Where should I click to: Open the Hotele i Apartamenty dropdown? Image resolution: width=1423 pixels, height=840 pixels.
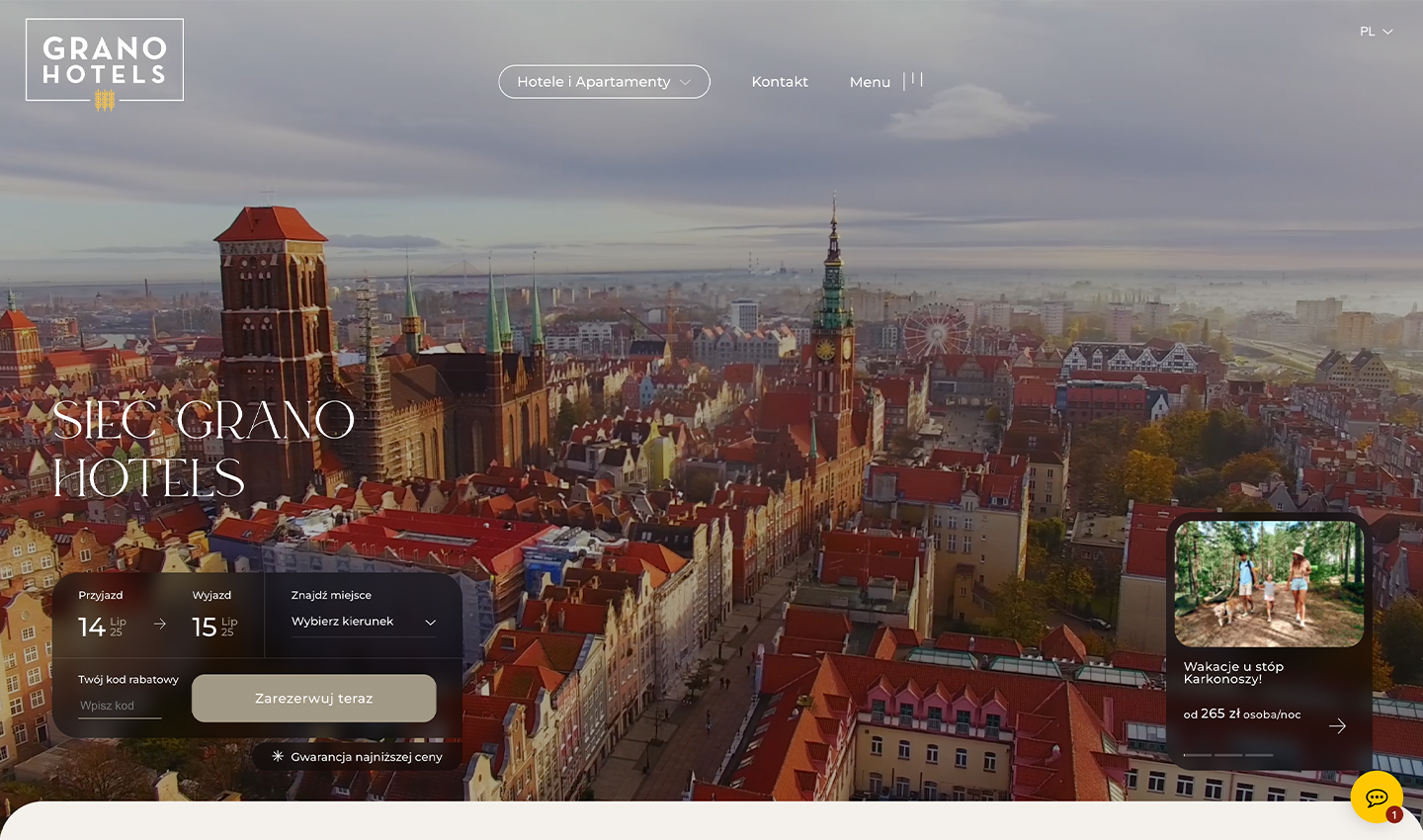[x=604, y=82]
